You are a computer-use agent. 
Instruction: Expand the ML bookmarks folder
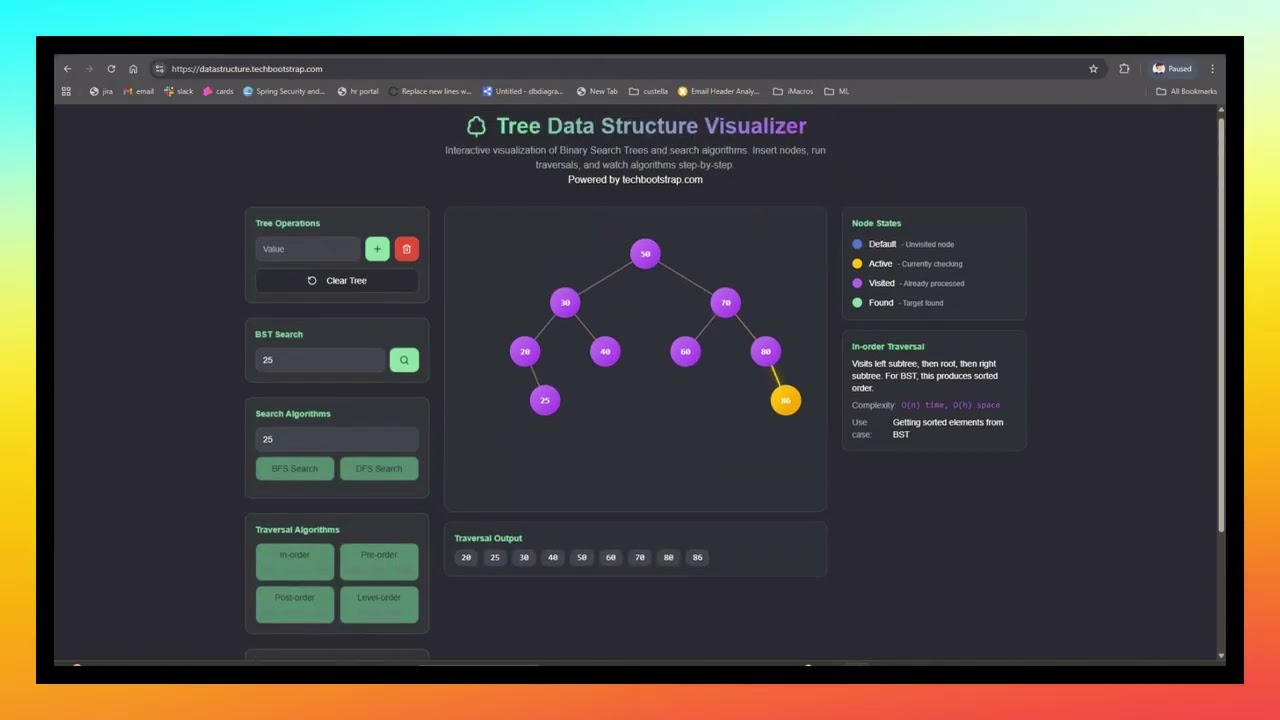click(837, 91)
